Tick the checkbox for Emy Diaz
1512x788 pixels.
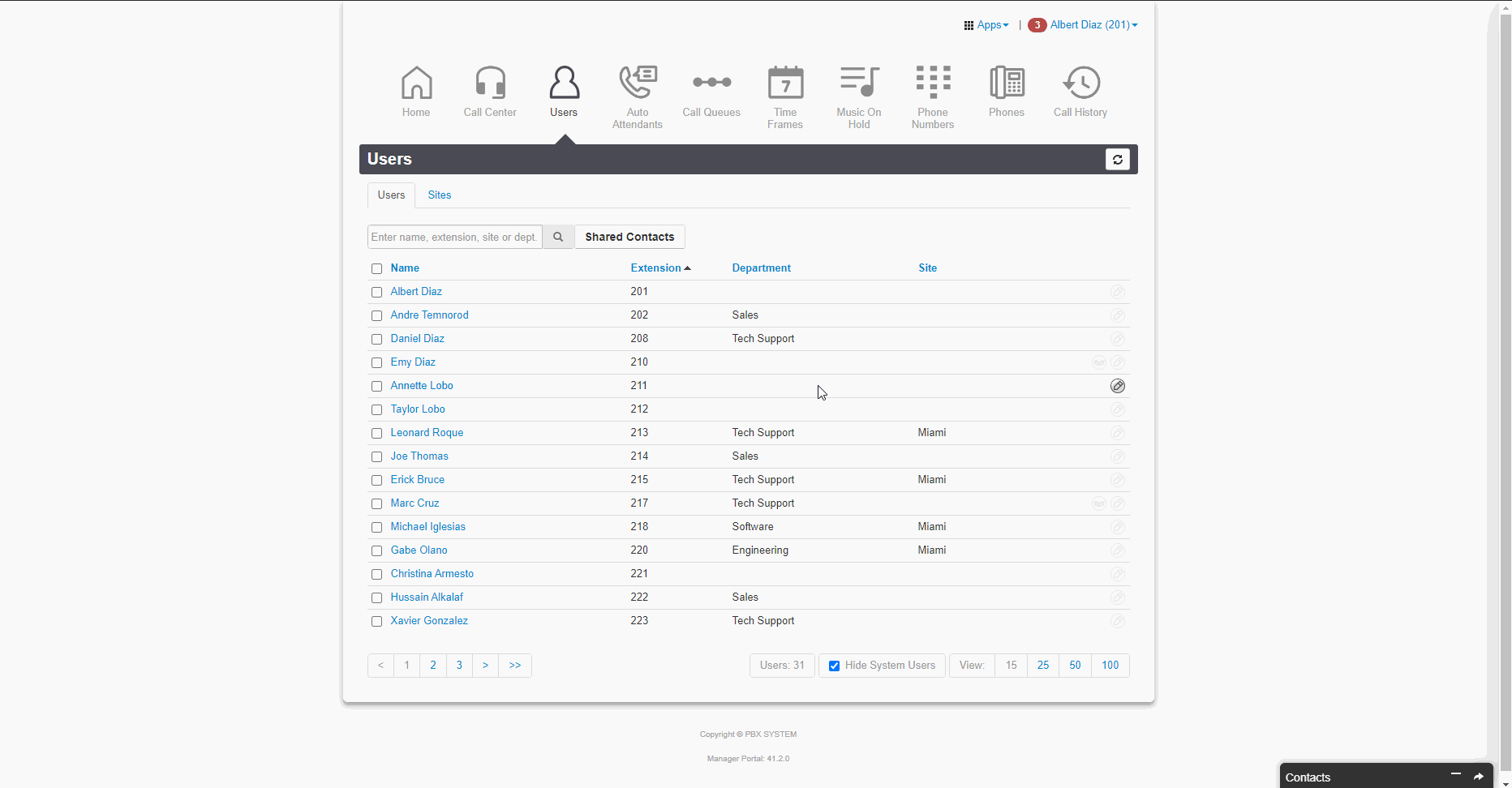(x=376, y=362)
